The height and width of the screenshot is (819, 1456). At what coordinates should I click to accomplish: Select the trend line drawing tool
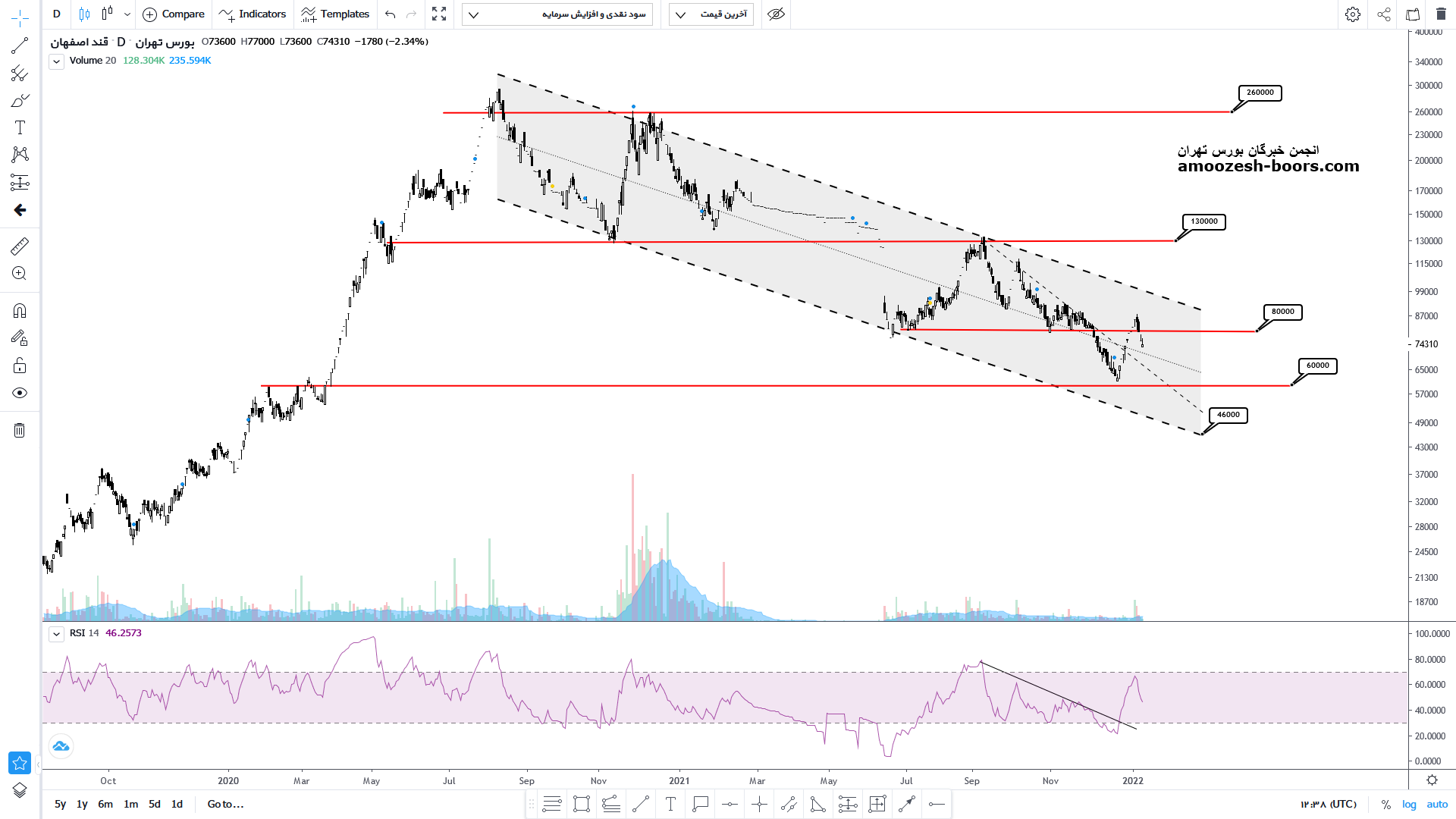pyautogui.click(x=20, y=46)
